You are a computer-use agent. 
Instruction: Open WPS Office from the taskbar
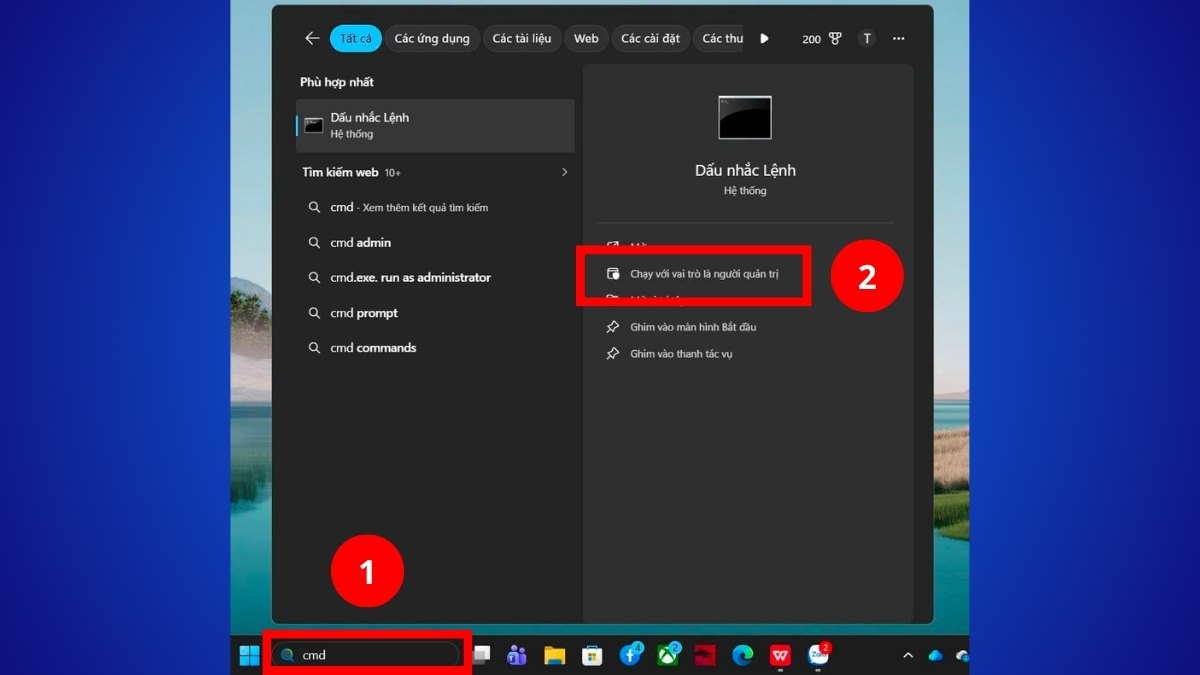pos(780,657)
